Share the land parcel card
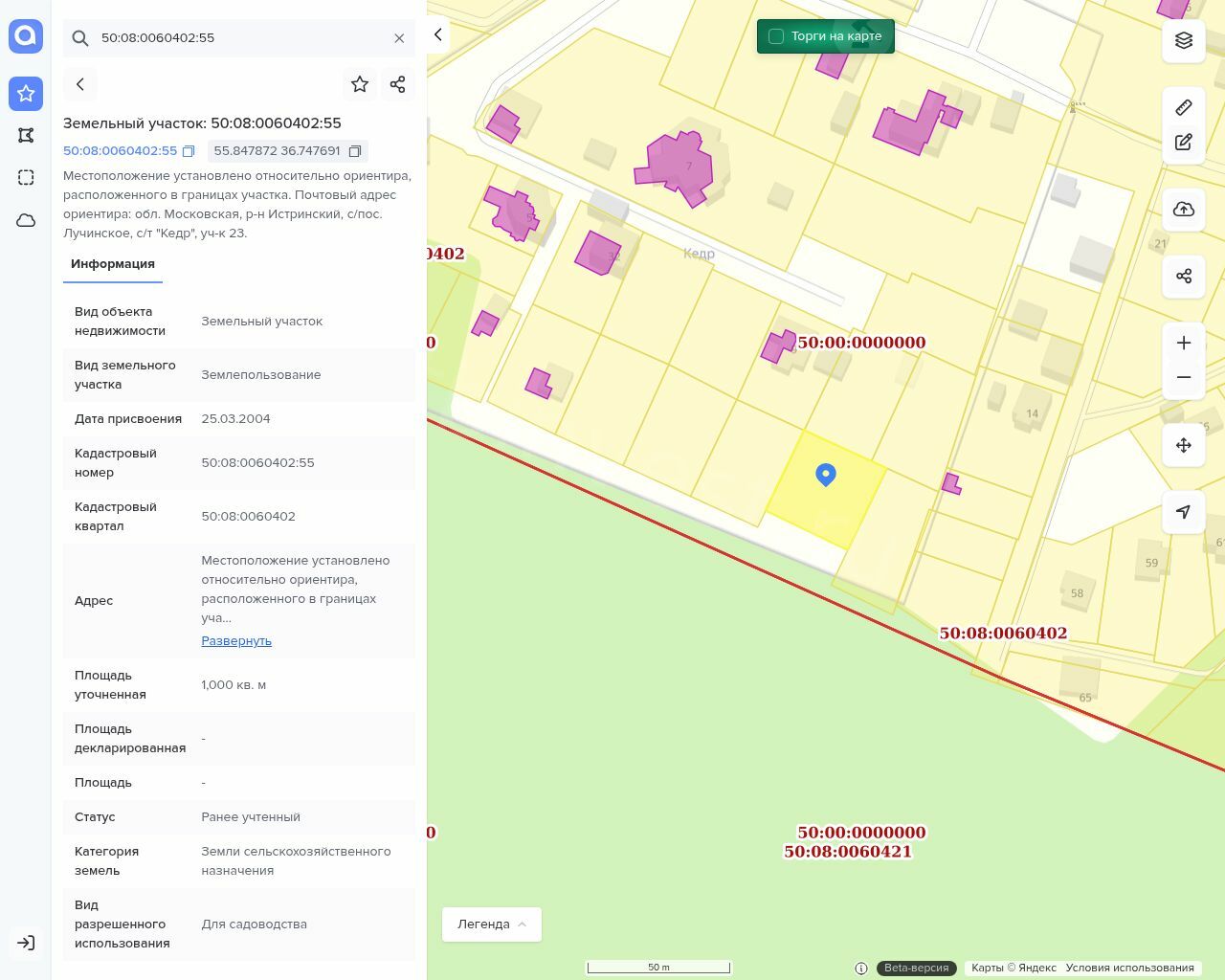This screenshot has width=1225, height=980. 398,84
